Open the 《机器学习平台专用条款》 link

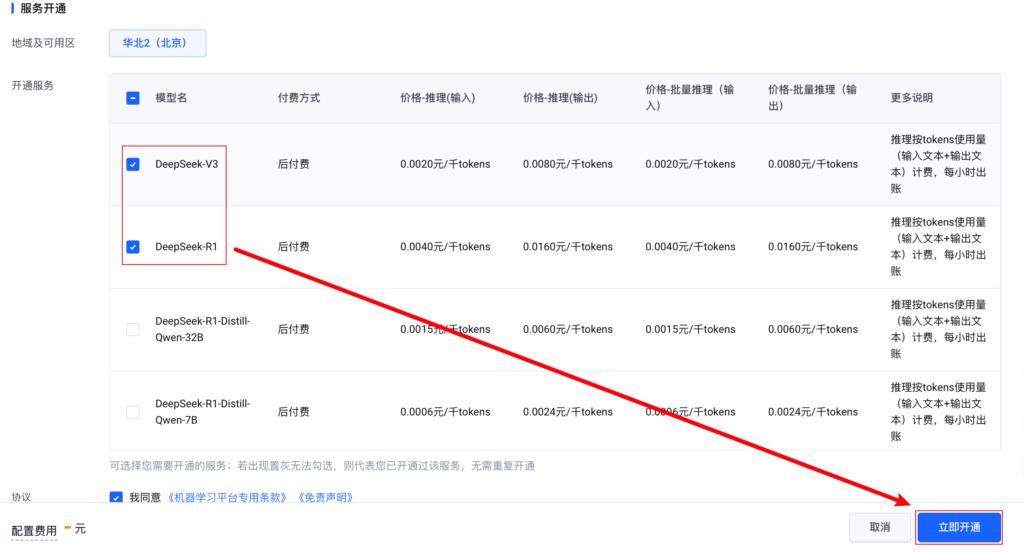[x=227, y=497]
